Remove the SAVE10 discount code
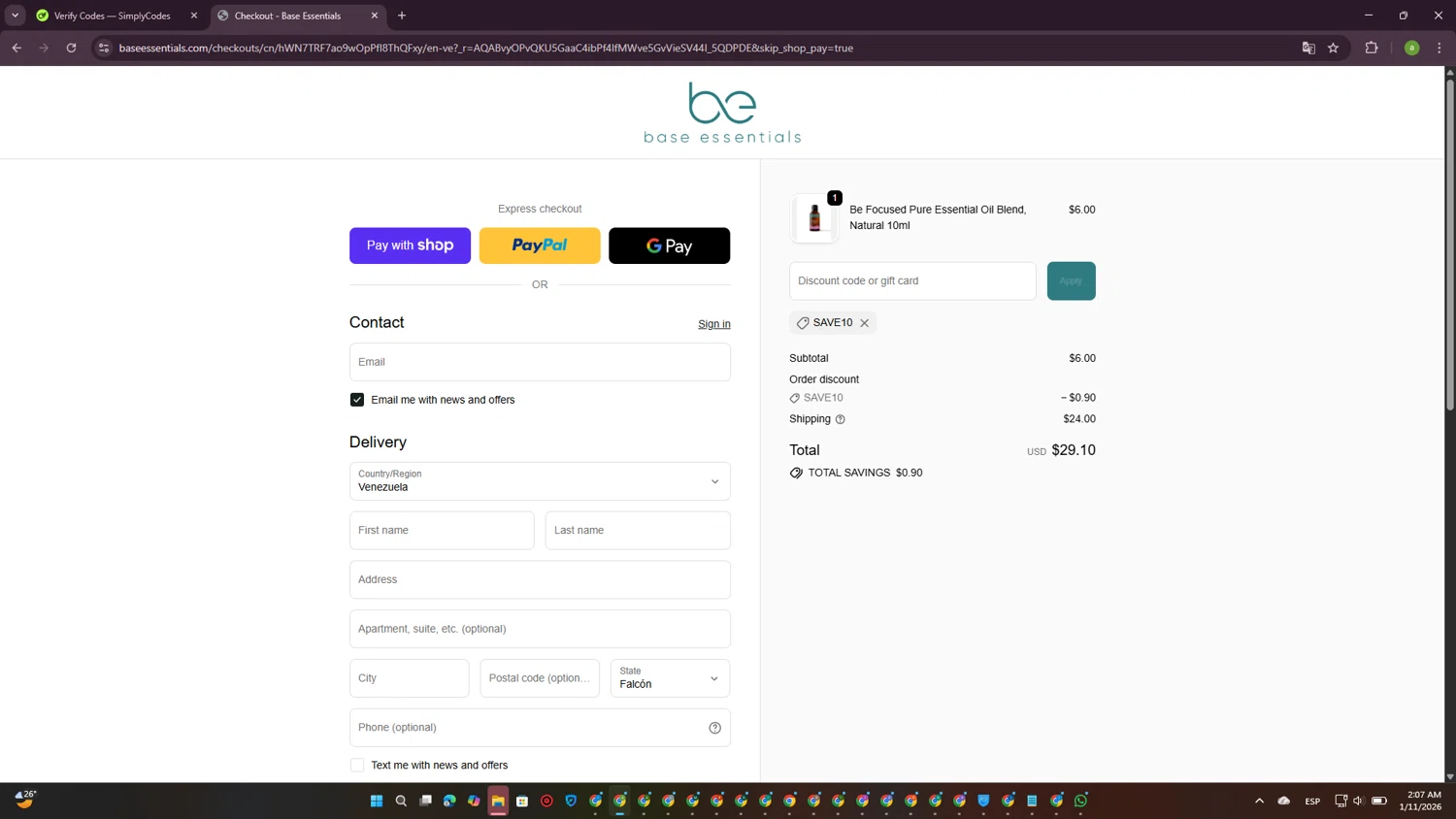Image resolution: width=1456 pixels, height=819 pixels. 864,323
